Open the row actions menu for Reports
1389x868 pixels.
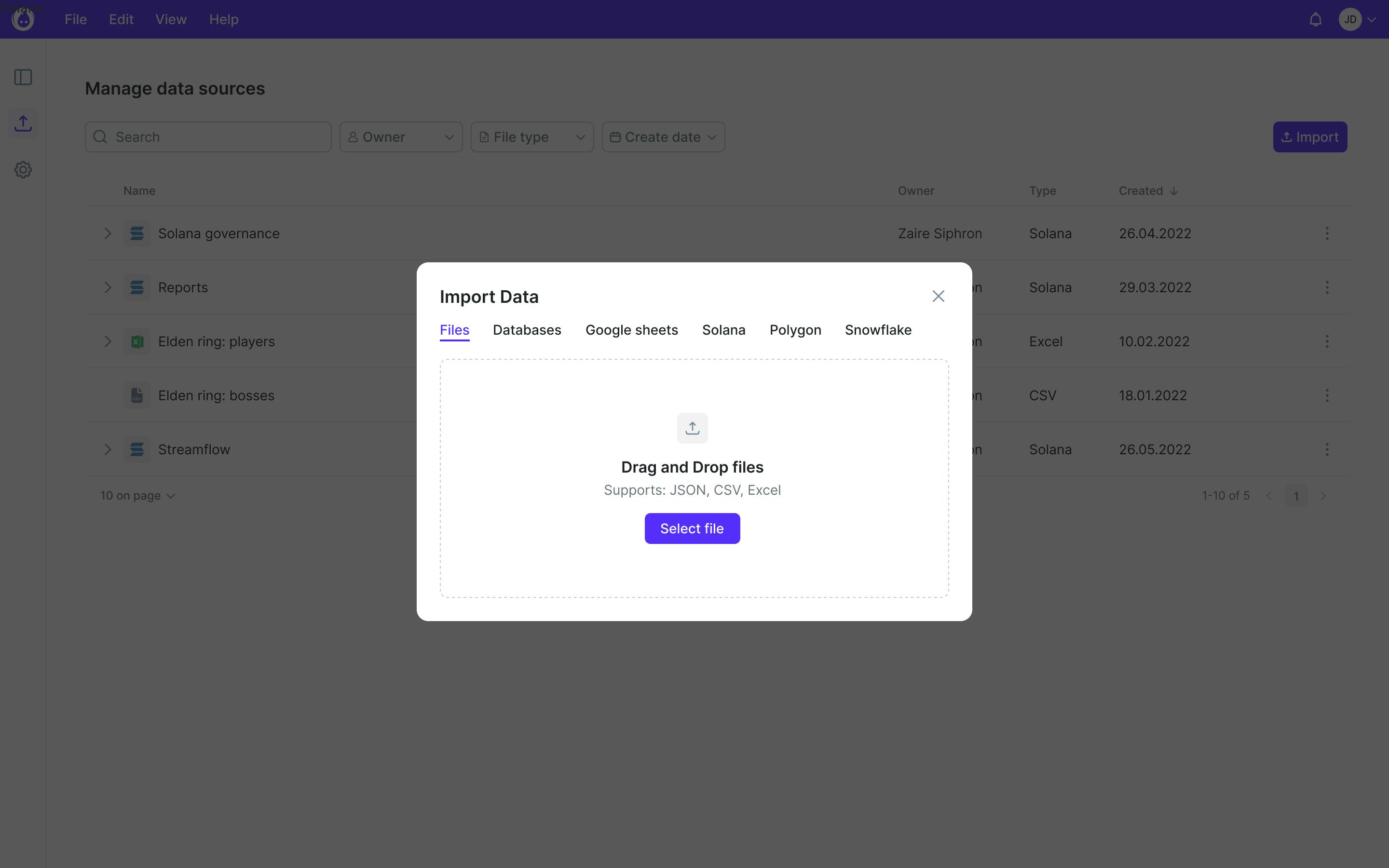coord(1326,287)
